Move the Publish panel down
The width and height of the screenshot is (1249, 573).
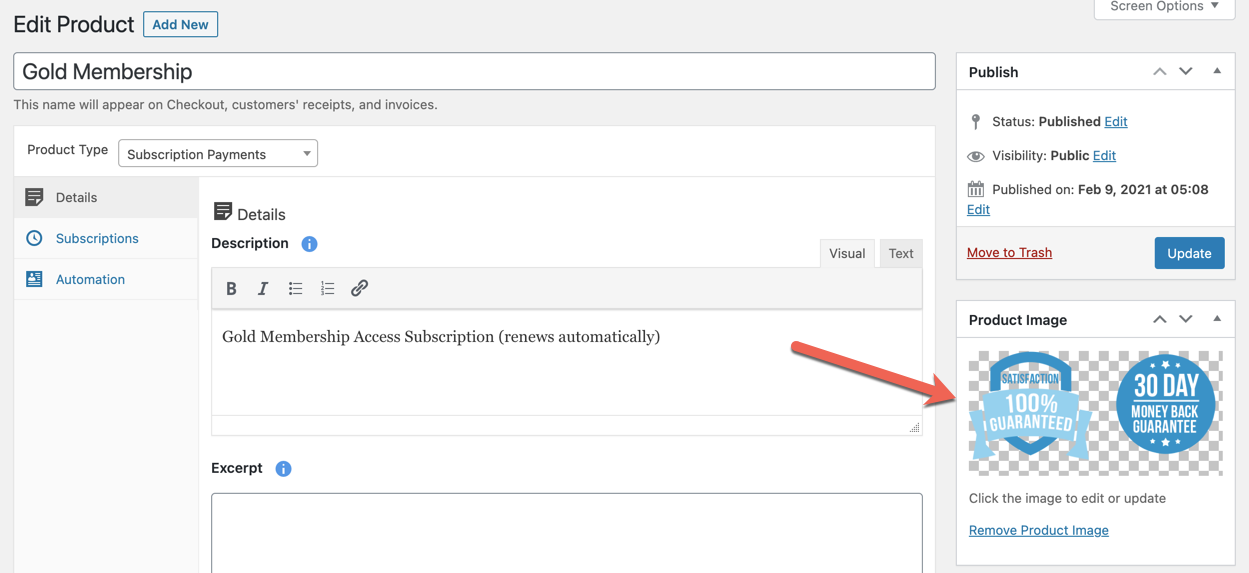1186,71
